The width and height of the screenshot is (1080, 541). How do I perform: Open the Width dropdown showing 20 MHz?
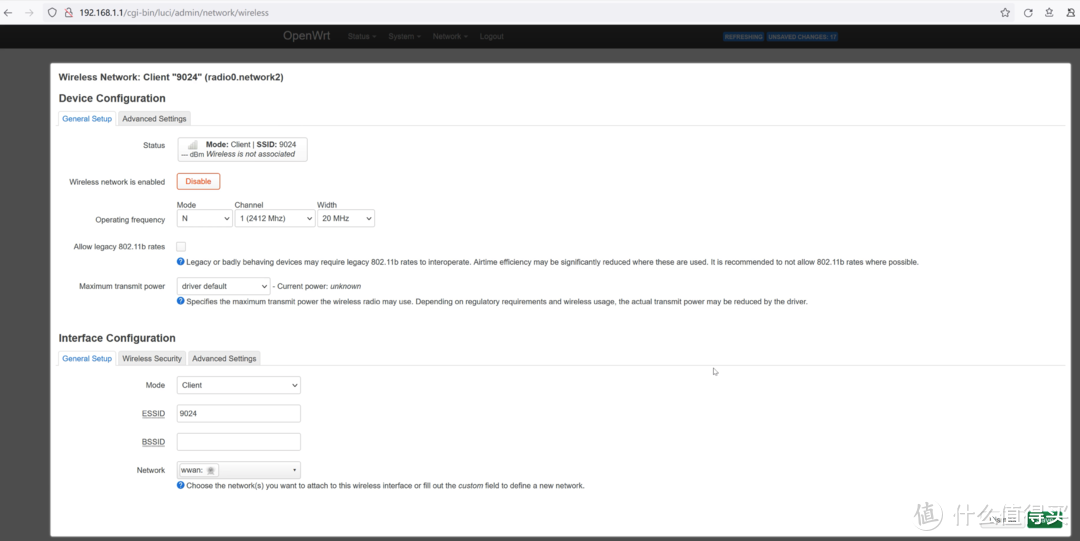(346, 218)
